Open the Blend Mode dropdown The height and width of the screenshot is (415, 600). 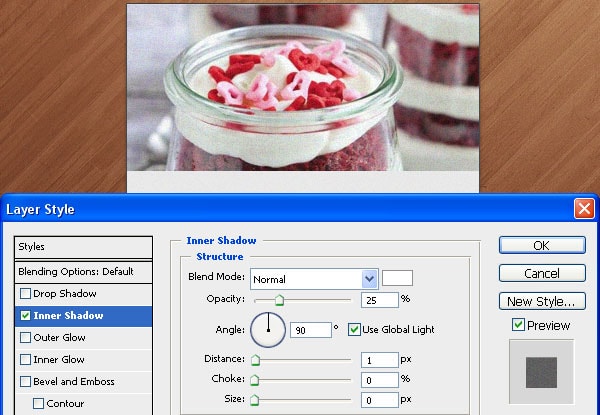click(314, 279)
